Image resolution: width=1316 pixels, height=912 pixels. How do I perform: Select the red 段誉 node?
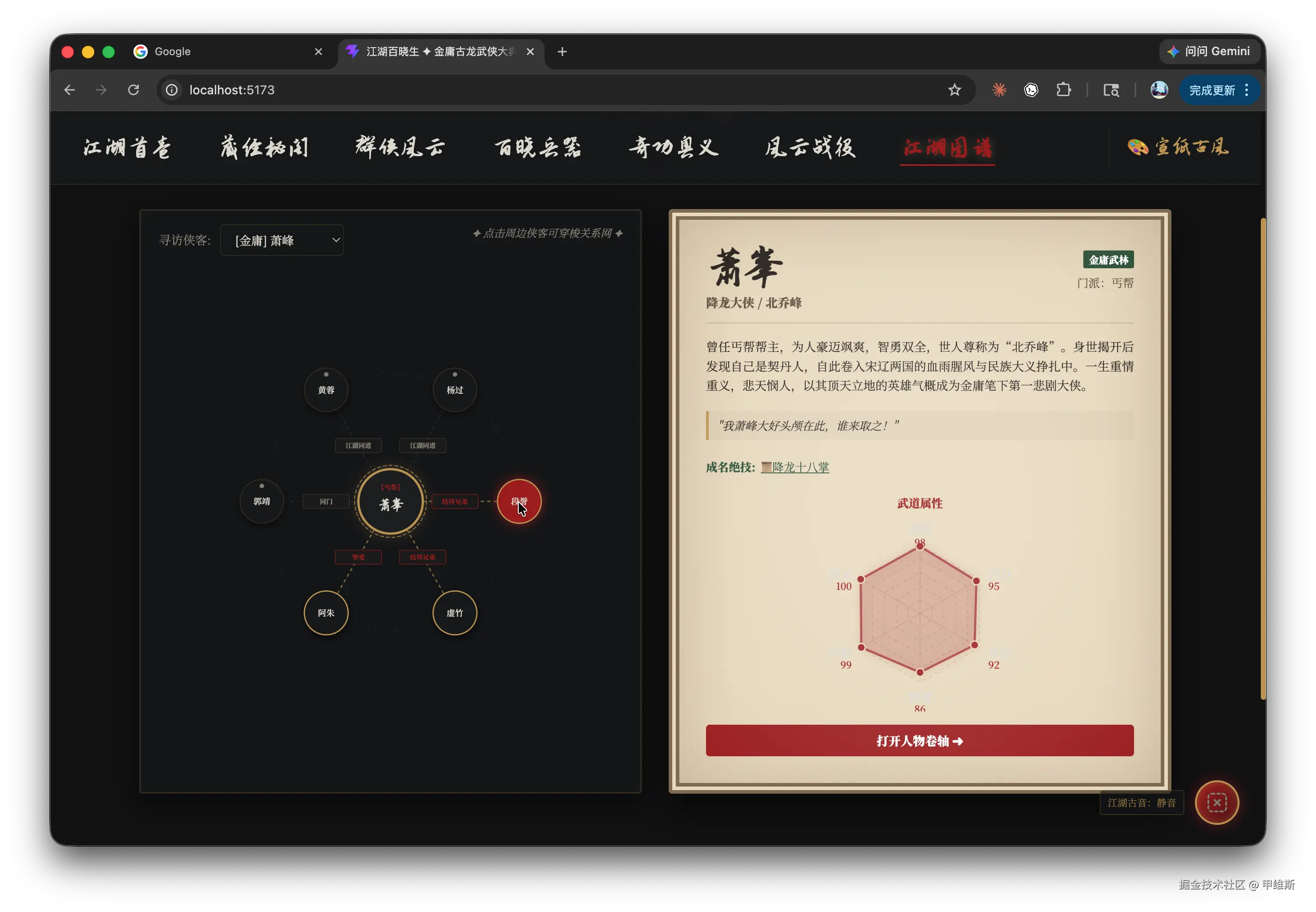click(x=519, y=501)
